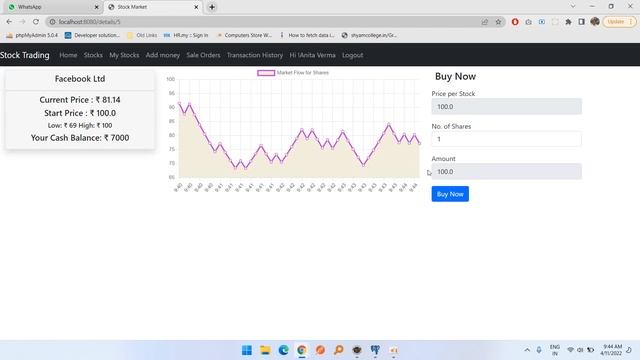The height and width of the screenshot is (360, 640).
Task: Open the red Opera-style extension icon
Action: tap(515, 22)
